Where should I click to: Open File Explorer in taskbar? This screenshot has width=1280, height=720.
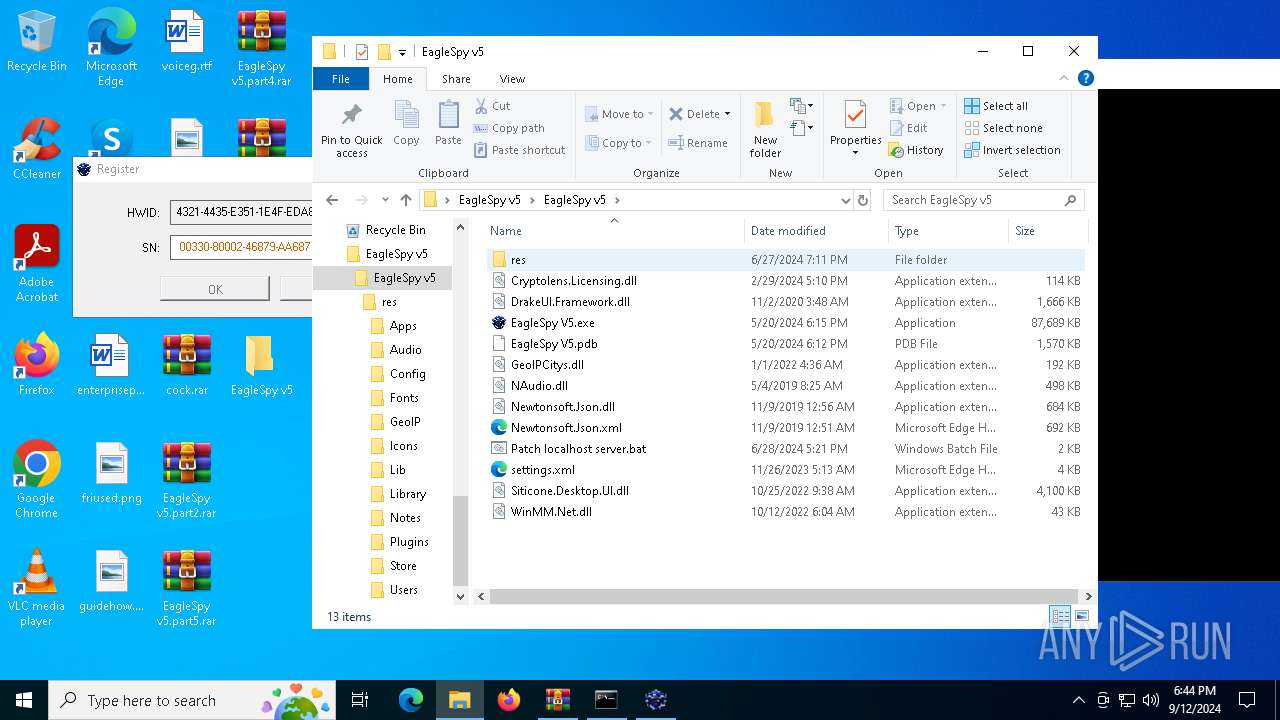459,700
